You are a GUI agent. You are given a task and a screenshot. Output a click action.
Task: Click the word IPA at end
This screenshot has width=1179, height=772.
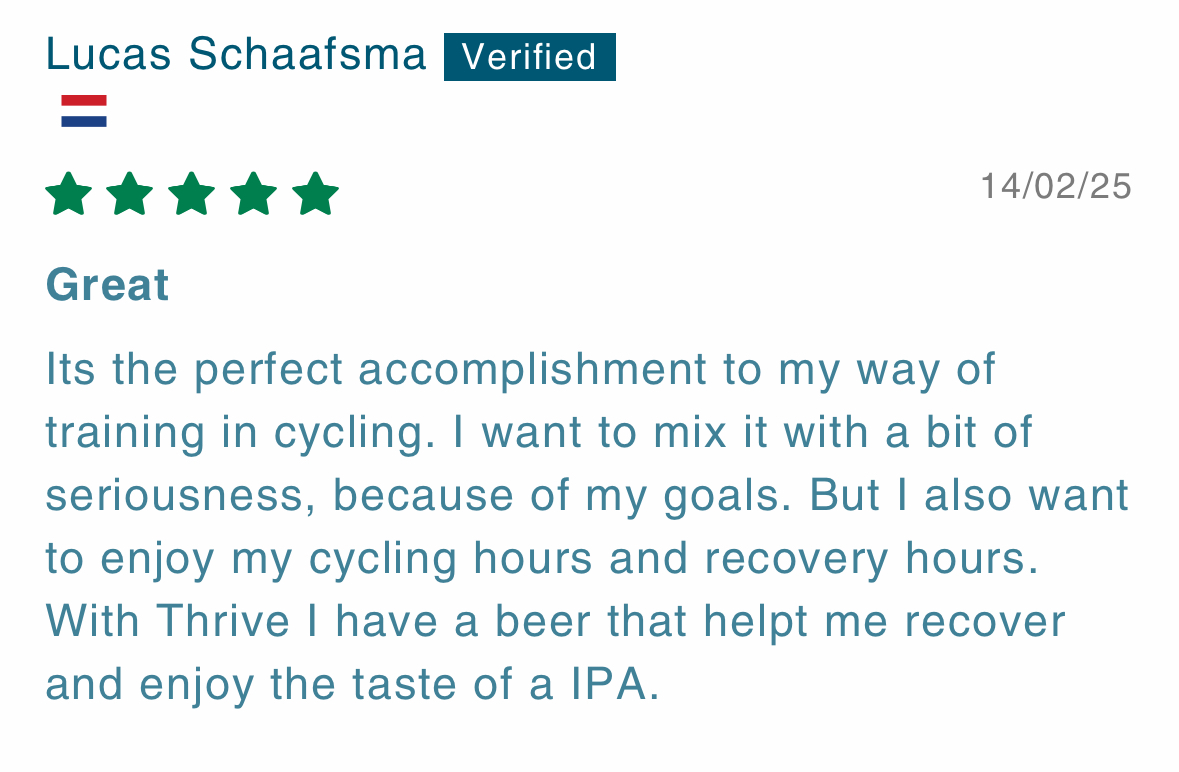[615, 685]
